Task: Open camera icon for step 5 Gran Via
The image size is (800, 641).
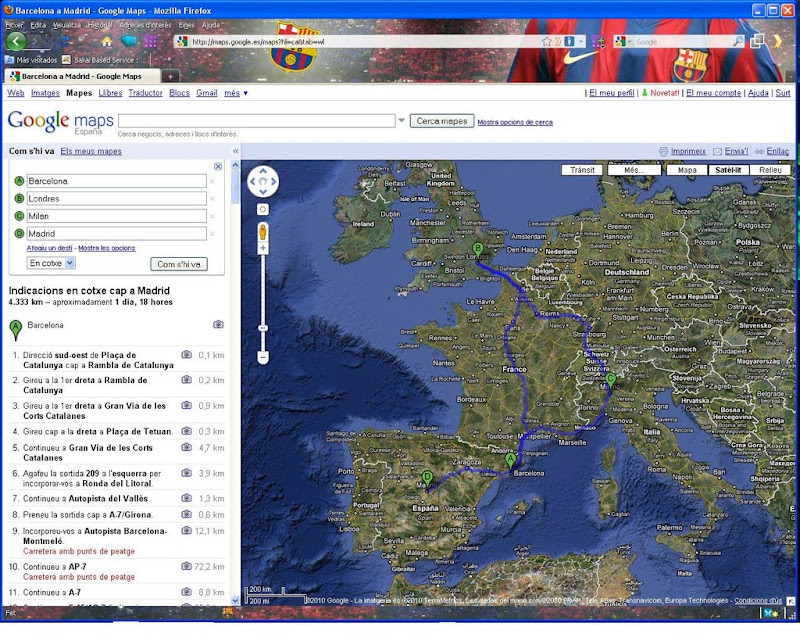Action: click(x=187, y=447)
